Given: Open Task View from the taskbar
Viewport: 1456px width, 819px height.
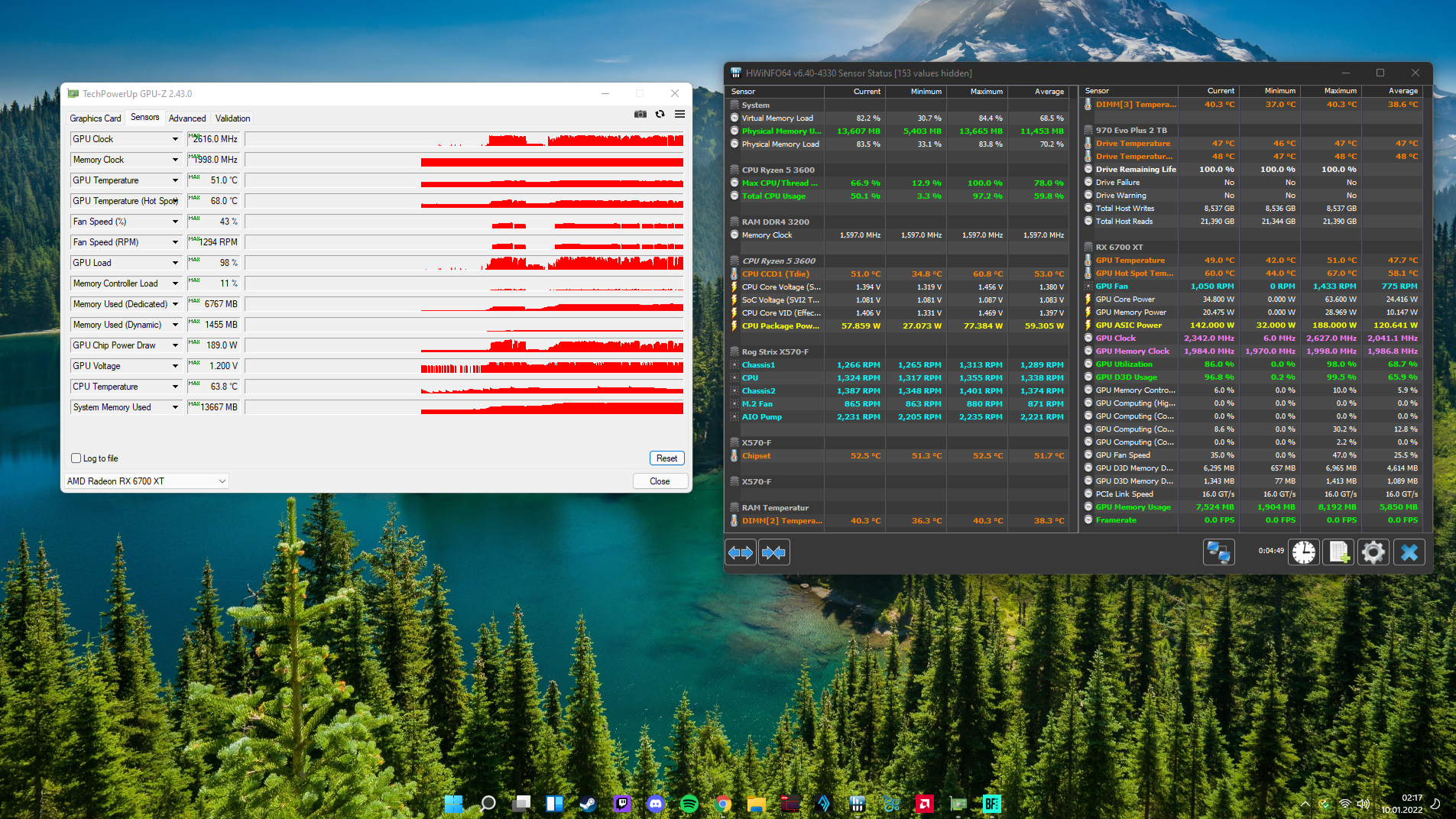Looking at the screenshot, I should pyautogui.click(x=521, y=803).
